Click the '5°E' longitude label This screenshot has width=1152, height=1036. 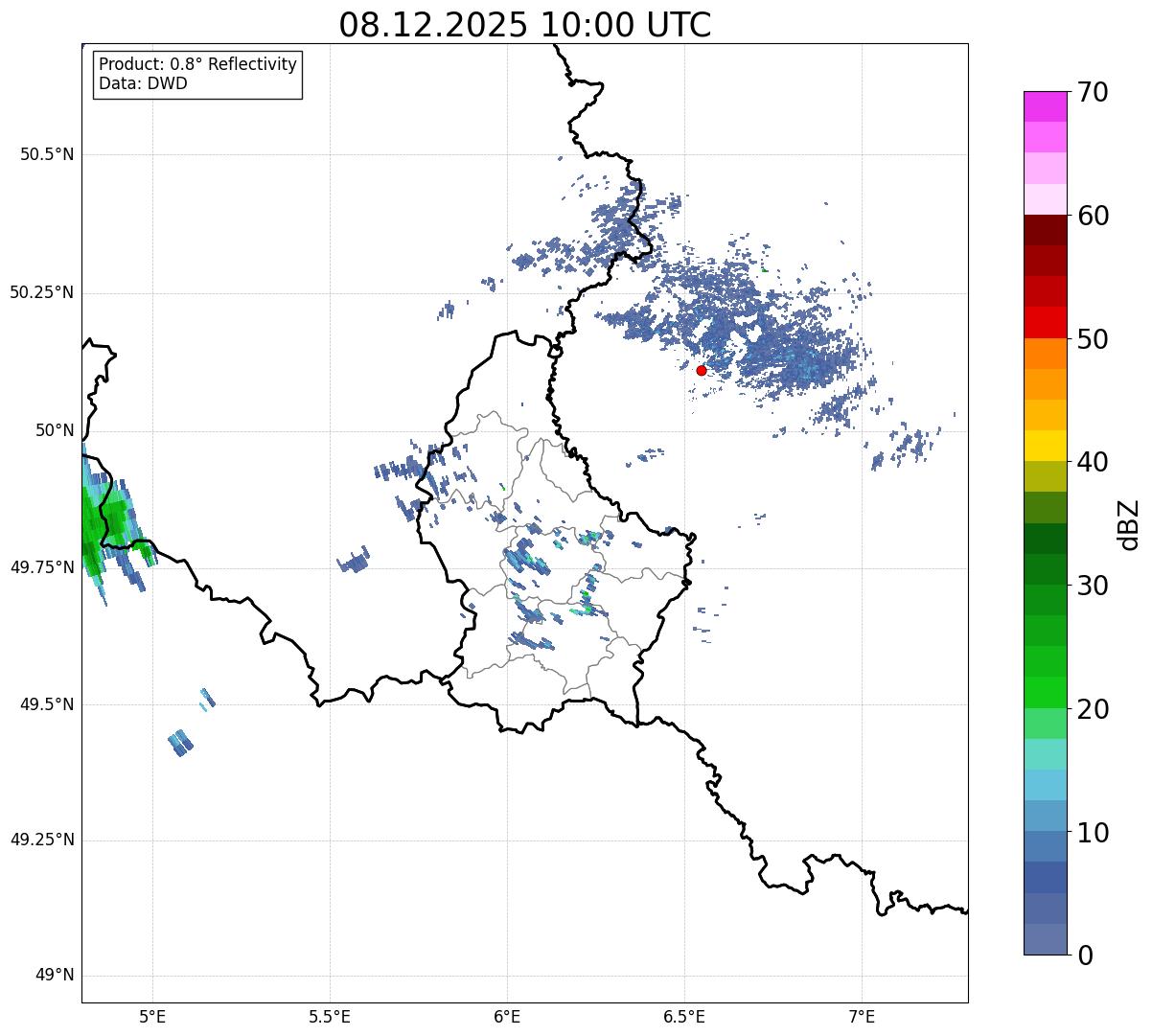point(152,1016)
